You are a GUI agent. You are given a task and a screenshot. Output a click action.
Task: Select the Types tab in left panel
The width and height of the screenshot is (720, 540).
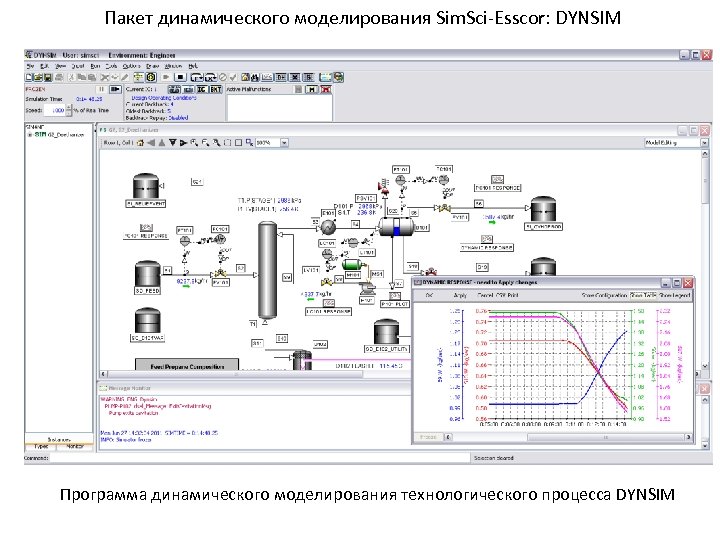41,446
